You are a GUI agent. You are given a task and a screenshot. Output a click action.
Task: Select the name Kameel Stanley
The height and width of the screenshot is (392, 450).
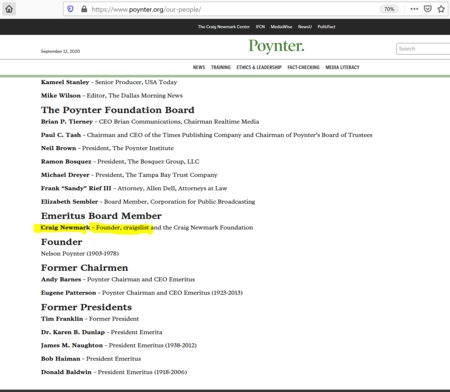tap(65, 82)
